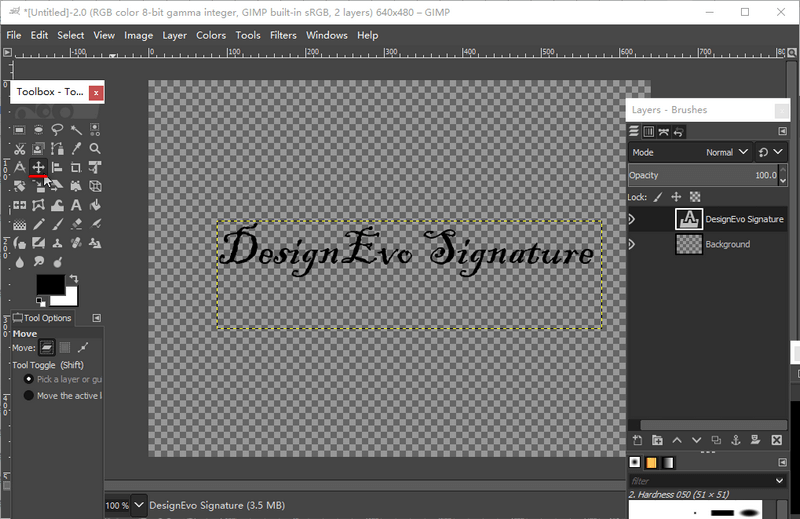Pick the Crop tool in the toolbox
The image size is (800, 519).
tap(76, 167)
